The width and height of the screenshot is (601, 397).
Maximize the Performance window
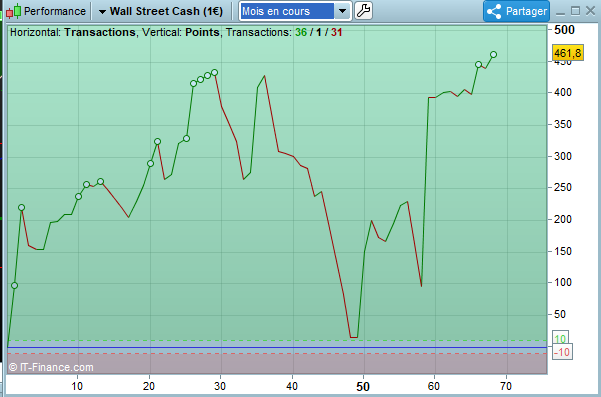[575, 11]
